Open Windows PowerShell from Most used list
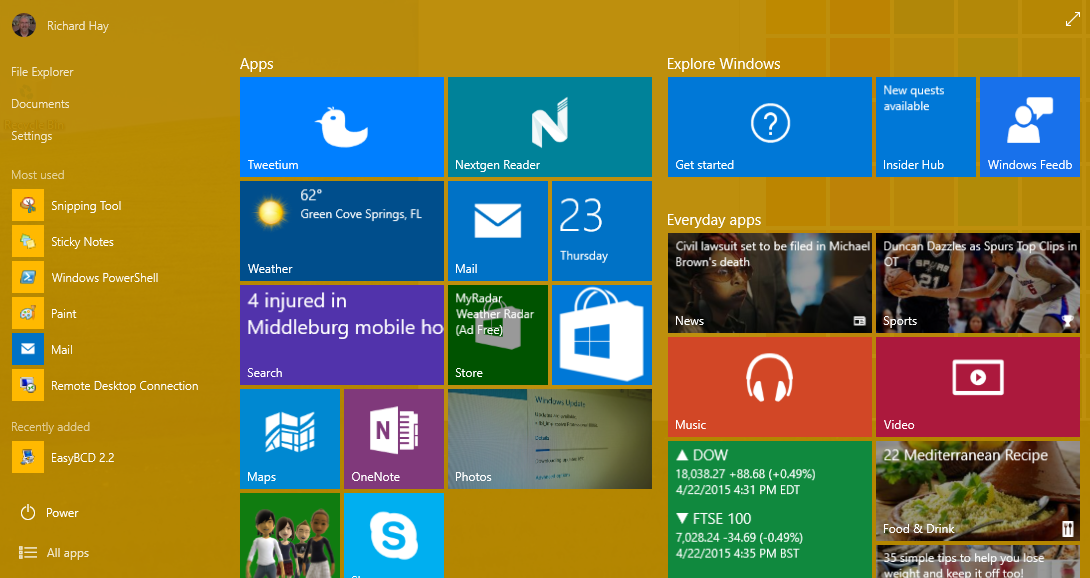The width and height of the screenshot is (1090, 578). pos(104,278)
